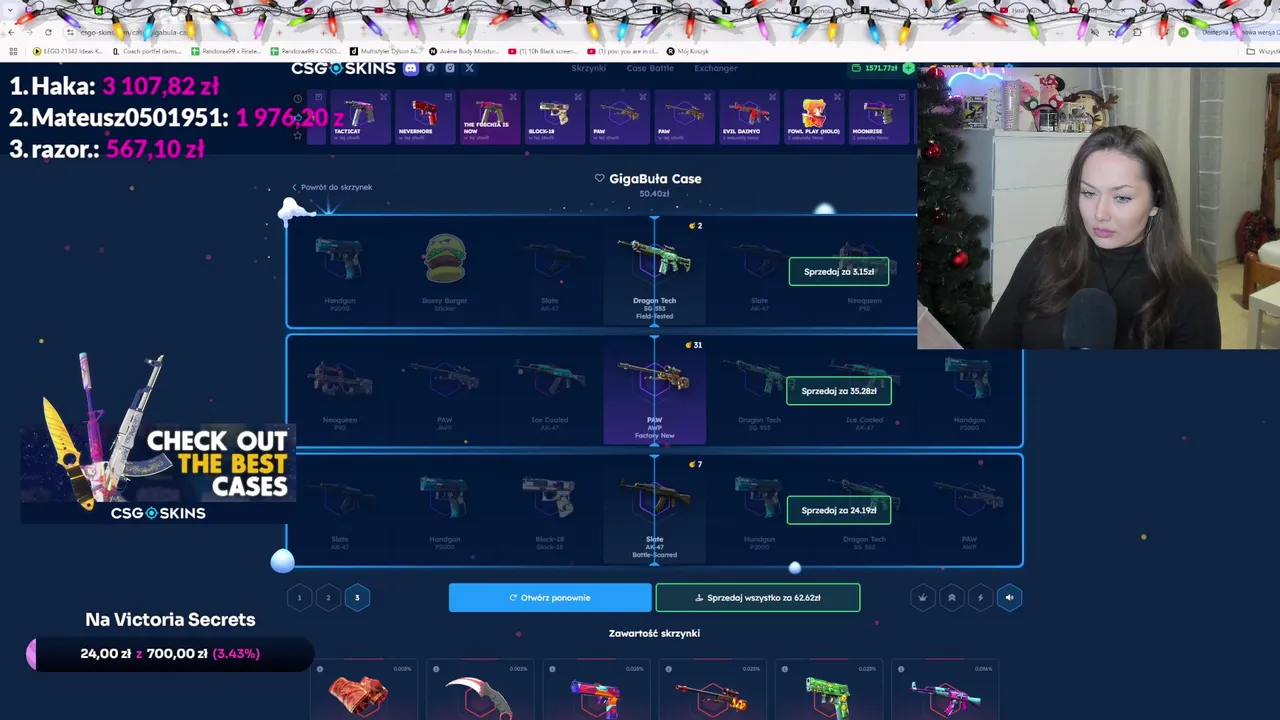Favorite GigaBuła Case heart icon
1280x720 pixels.
pos(599,178)
